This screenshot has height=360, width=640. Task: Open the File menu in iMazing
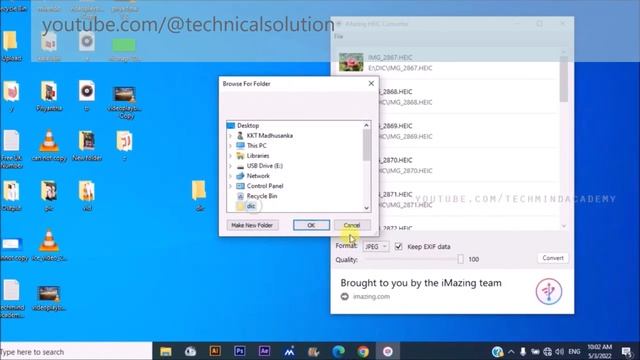pyautogui.click(x=339, y=37)
